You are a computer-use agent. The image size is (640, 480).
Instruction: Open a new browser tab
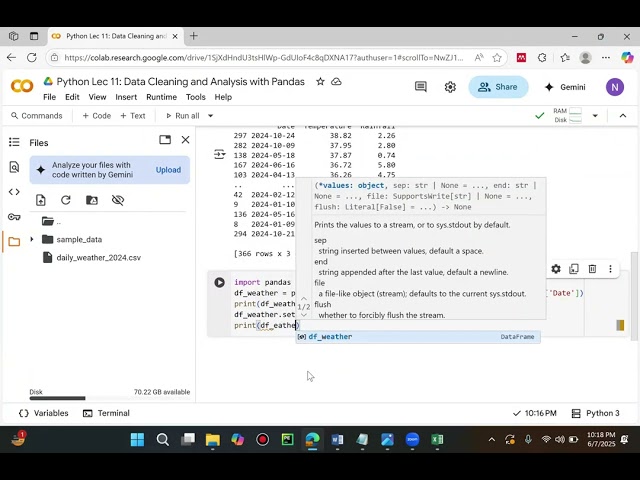pyautogui.click(x=193, y=36)
